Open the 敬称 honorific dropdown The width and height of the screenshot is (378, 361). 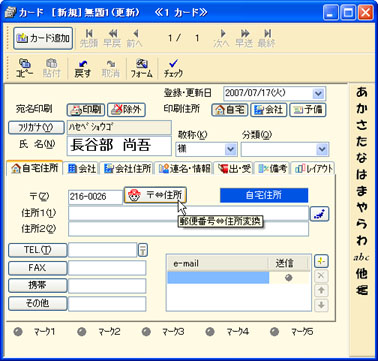[230, 149]
